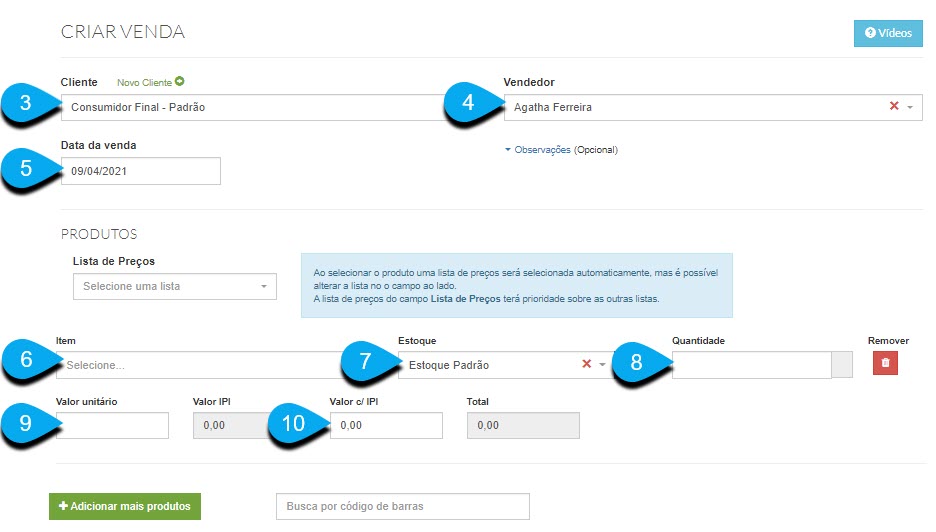The width and height of the screenshot is (936, 532).
Task: Click the blue marker number 7
Action: [x=365, y=361]
